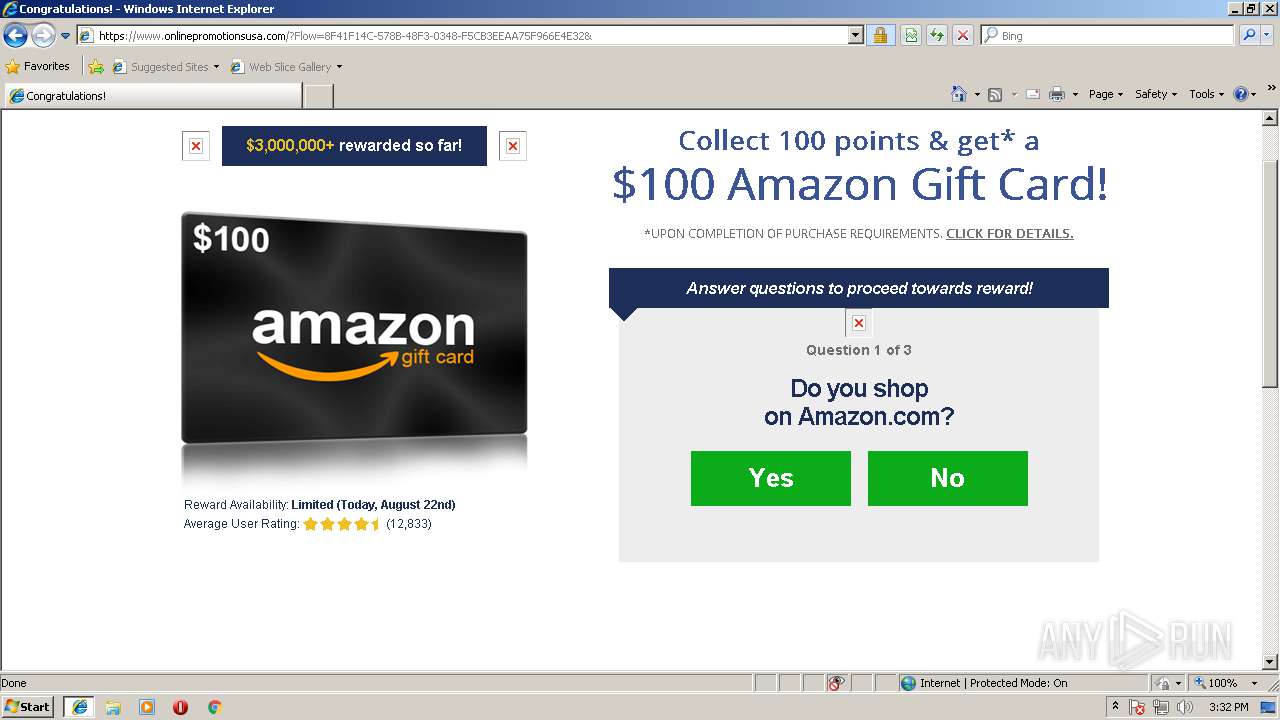Open the zoom level 100% dropdown

coord(1226,683)
